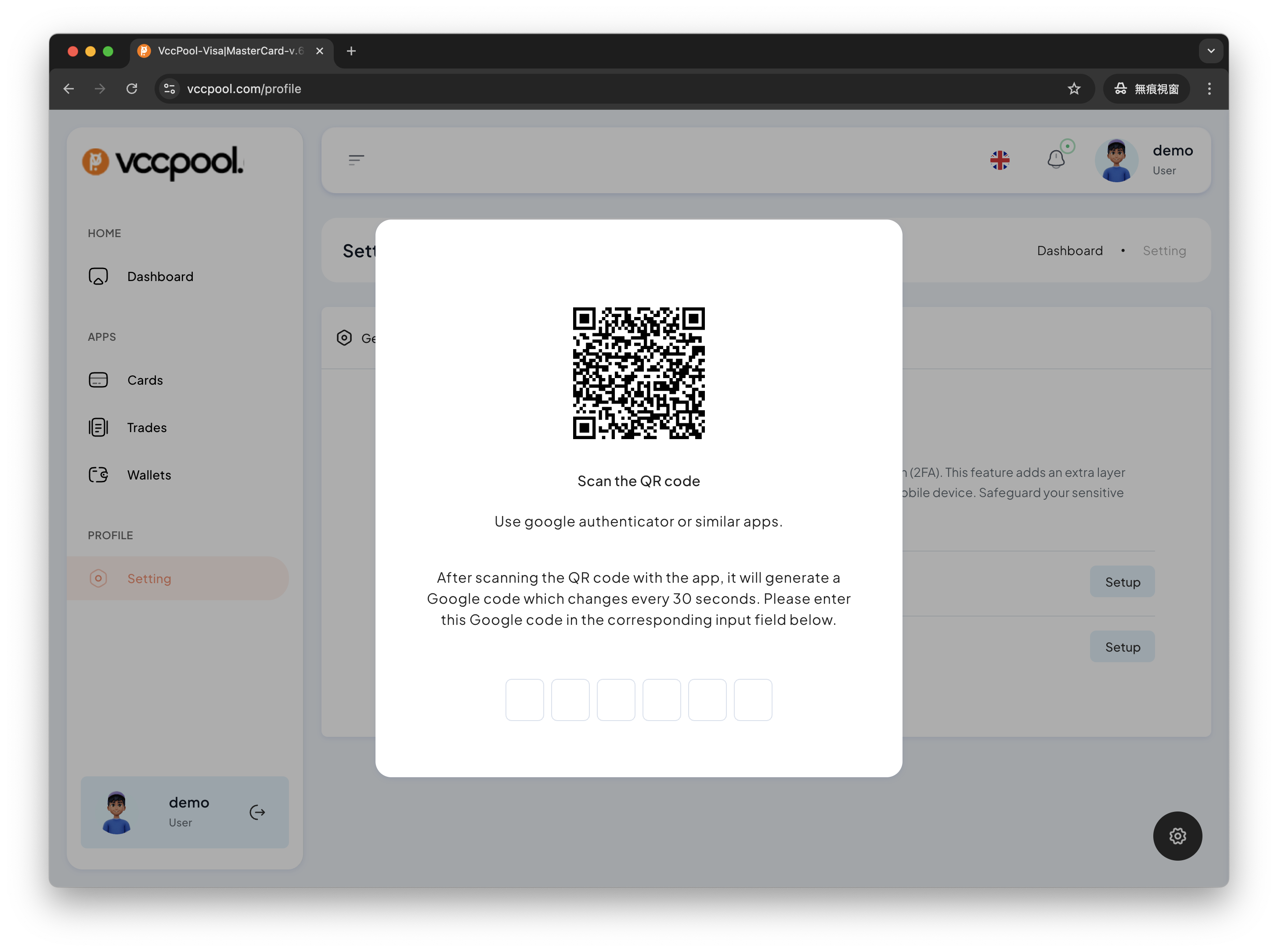1278x952 pixels.
Task: Reload the page with refresh icon
Action: click(x=132, y=89)
